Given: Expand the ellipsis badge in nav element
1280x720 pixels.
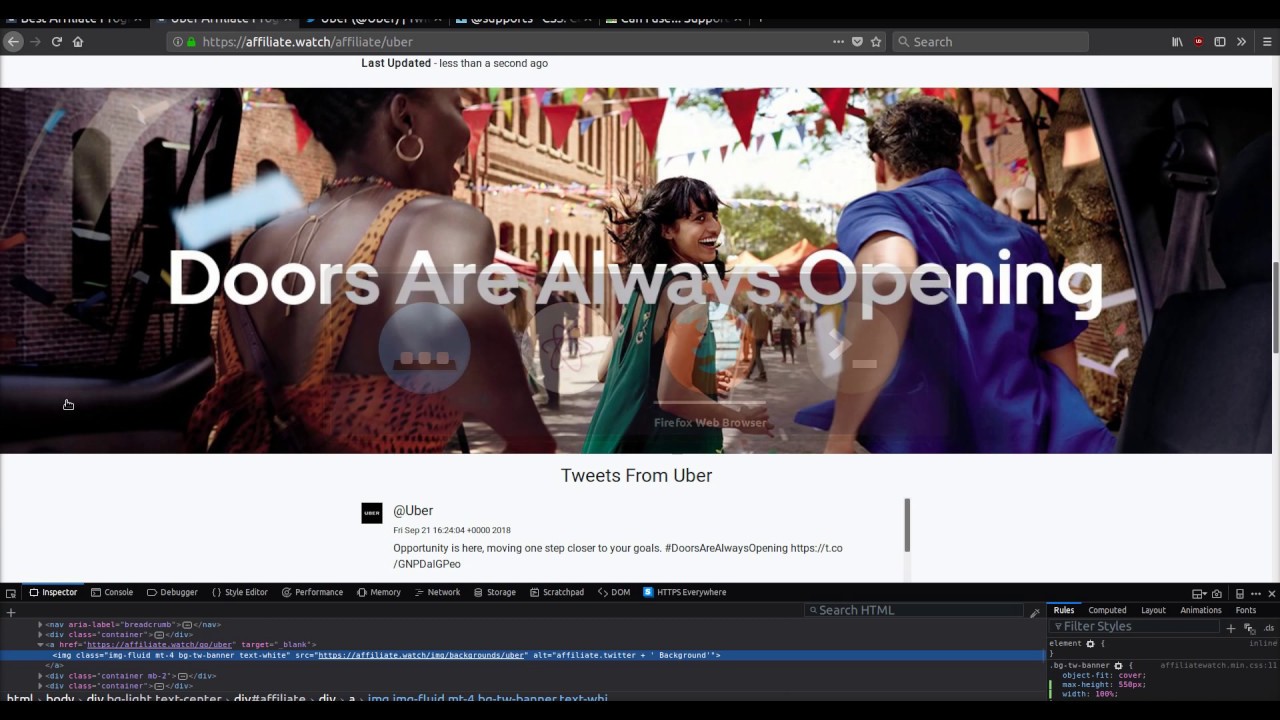Looking at the screenshot, I should click(187, 625).
